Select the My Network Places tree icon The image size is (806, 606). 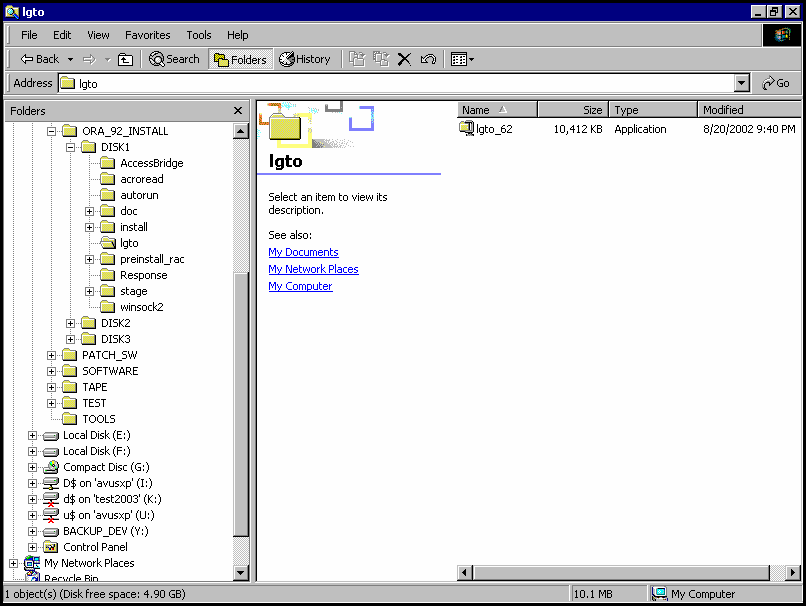point(32,563)
